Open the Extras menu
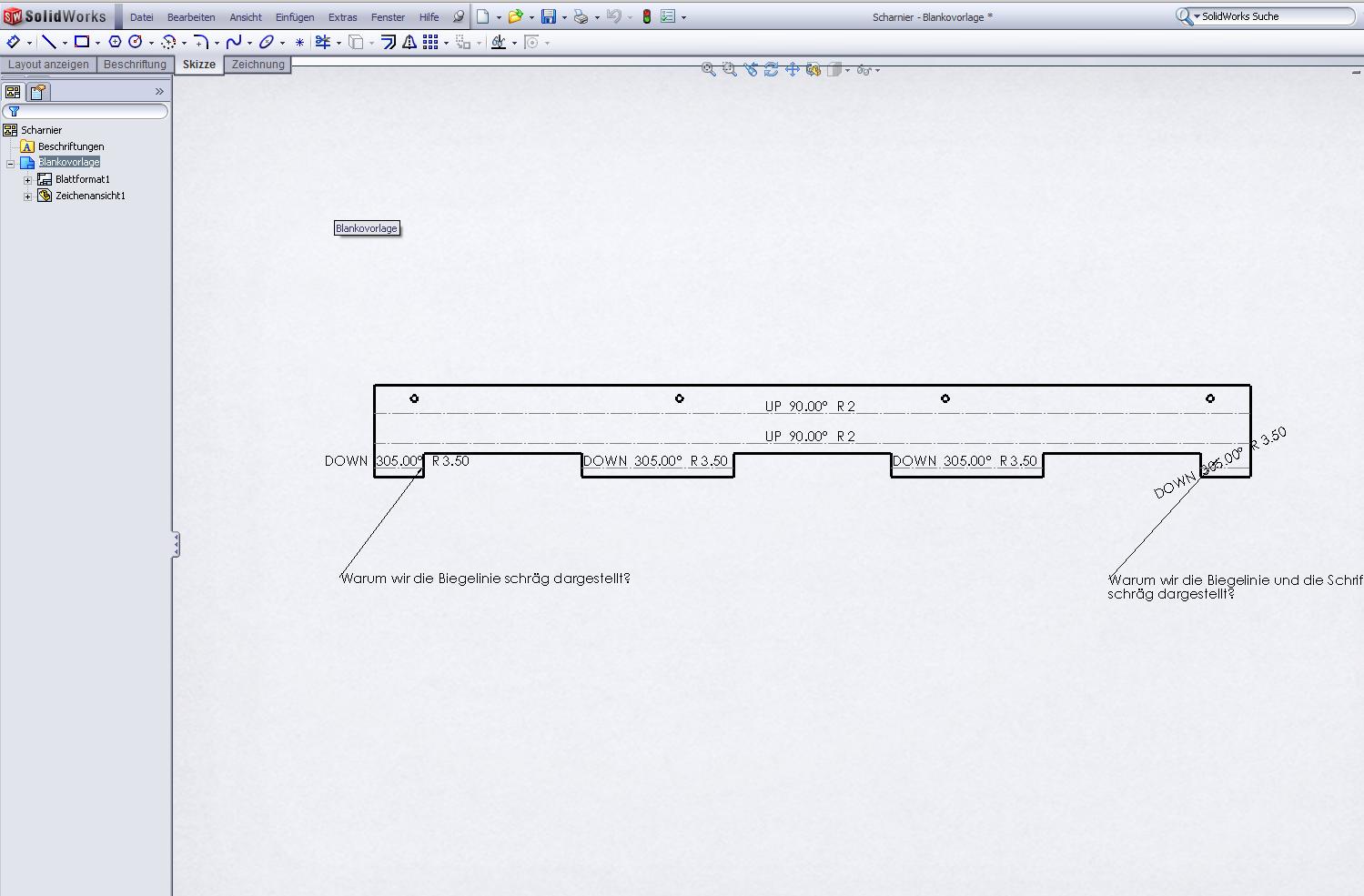This screenshot has width=1364, height=896. pyautogui.click(x=343, y=17)
